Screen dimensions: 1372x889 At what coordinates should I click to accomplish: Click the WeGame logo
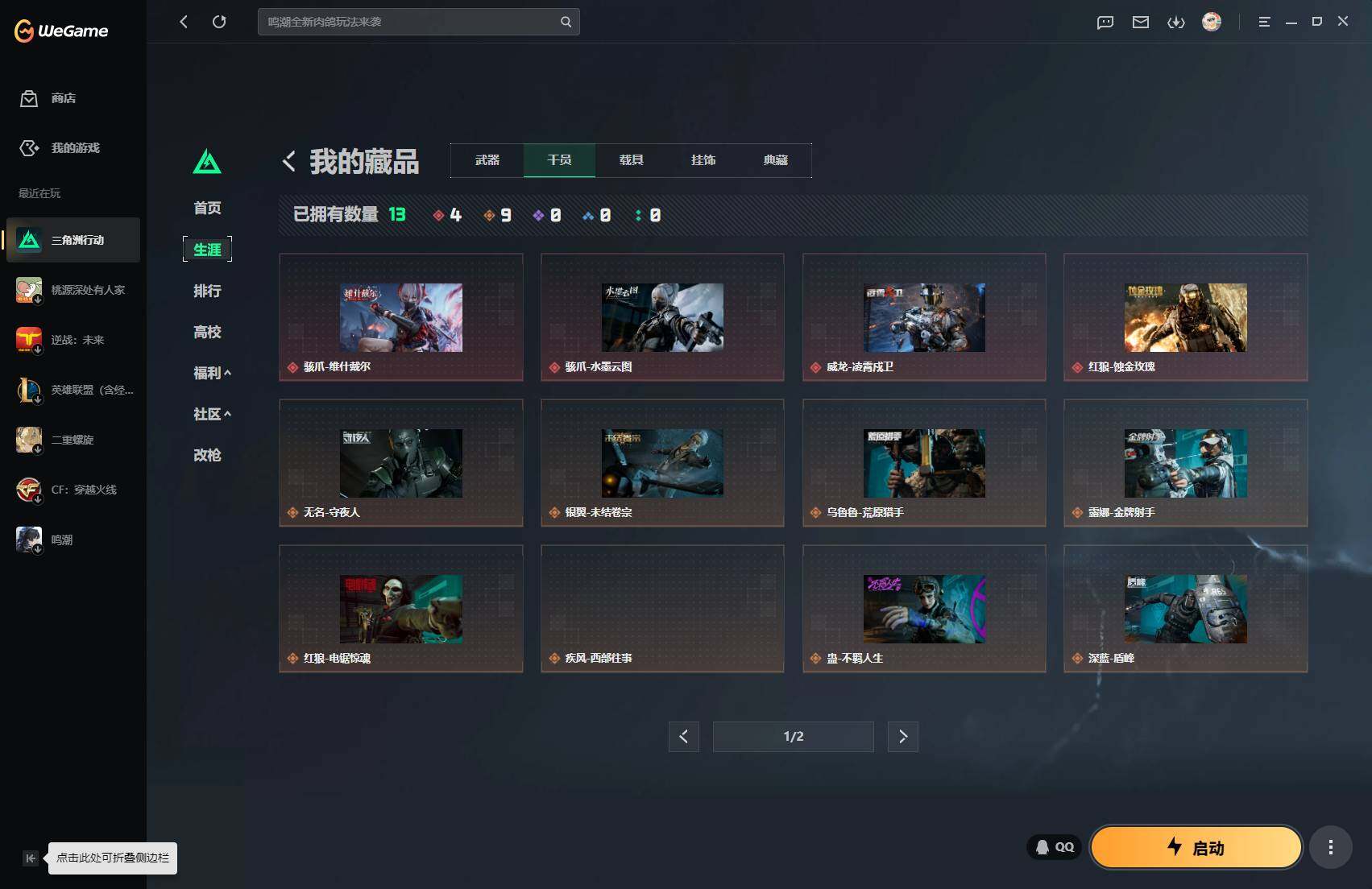pyautogui.click(x=61, y=31)
